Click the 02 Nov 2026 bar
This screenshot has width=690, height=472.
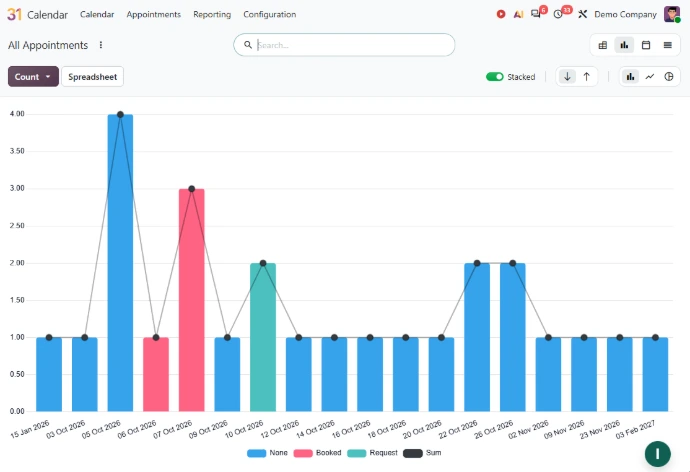click(548, 375)
